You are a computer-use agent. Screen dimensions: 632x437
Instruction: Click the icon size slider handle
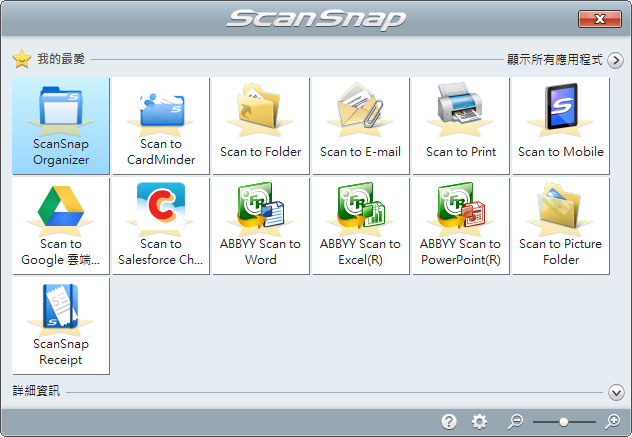coord(564,422)
